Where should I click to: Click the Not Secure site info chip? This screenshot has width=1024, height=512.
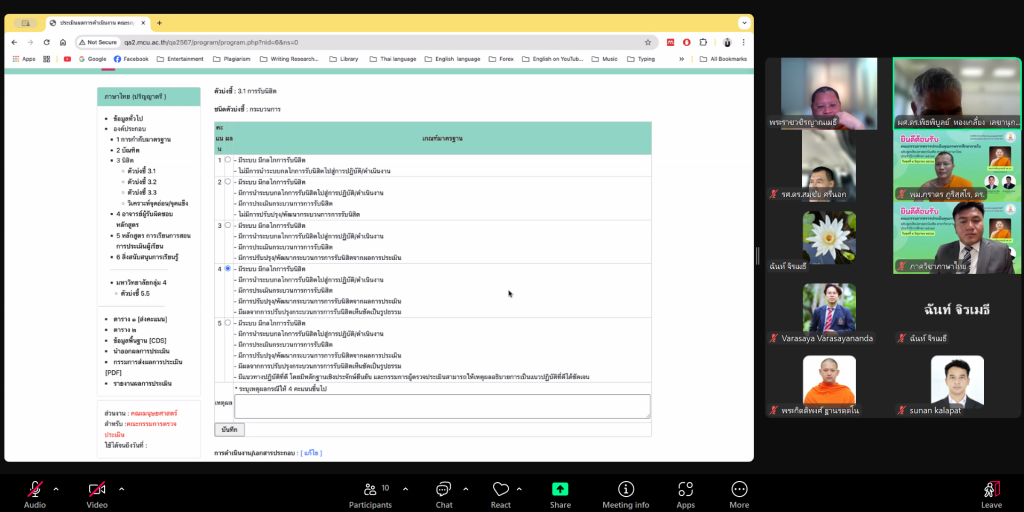[98, 42]
